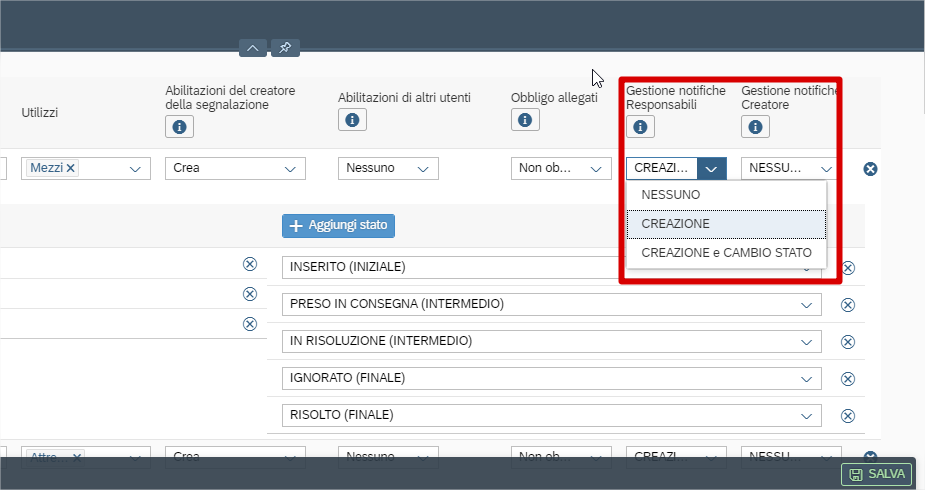Open info for Abilitazioni del creatore della segnalazione

179,127
